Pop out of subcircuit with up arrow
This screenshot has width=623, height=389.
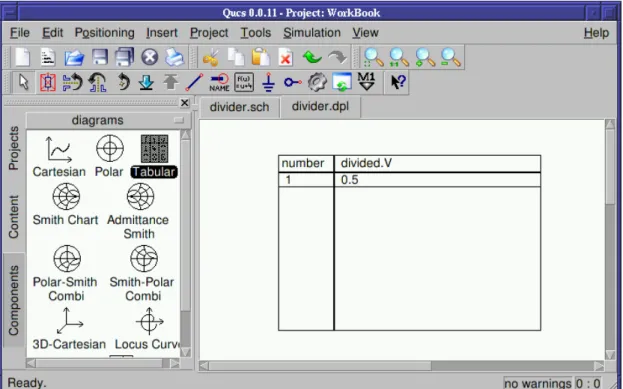coord(170,83)
